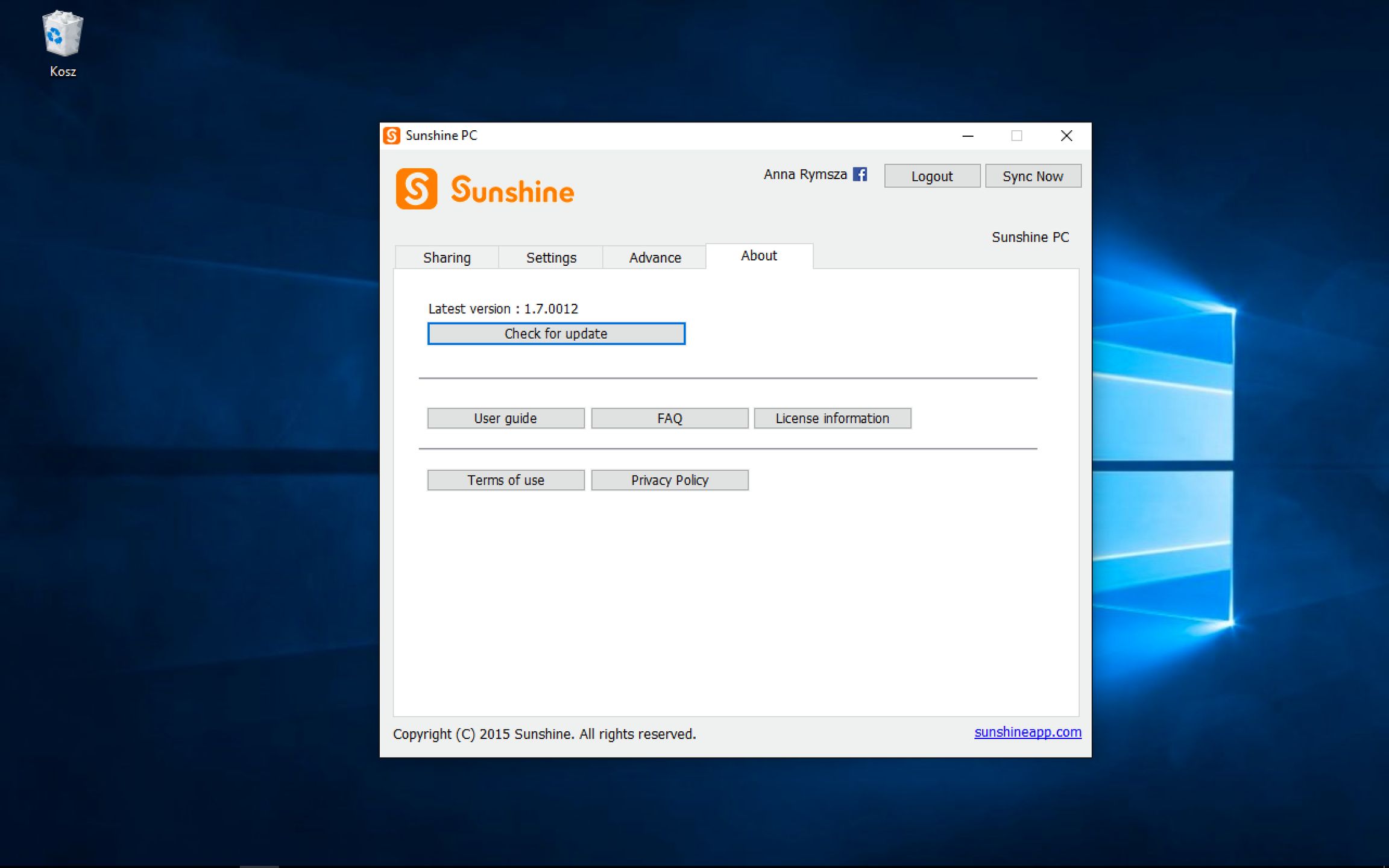
Task: Open the Facebook icon next to Anna Rymsza
Action: pyautogui.click(x=860, y=174)
